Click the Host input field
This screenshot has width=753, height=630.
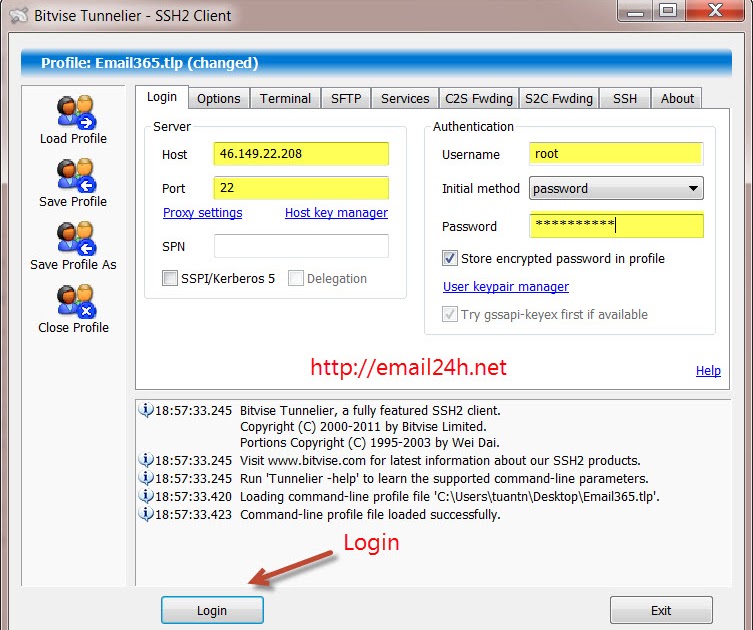pyautogui.click(x=301, y=154)
